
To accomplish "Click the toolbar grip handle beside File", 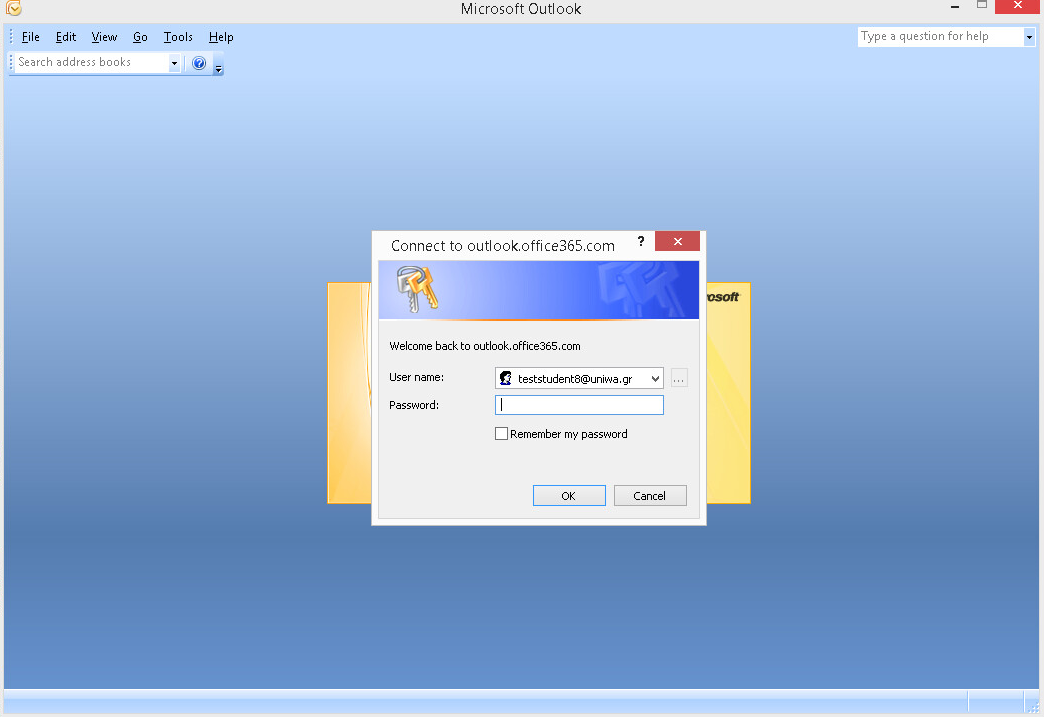I will (11, 37).
